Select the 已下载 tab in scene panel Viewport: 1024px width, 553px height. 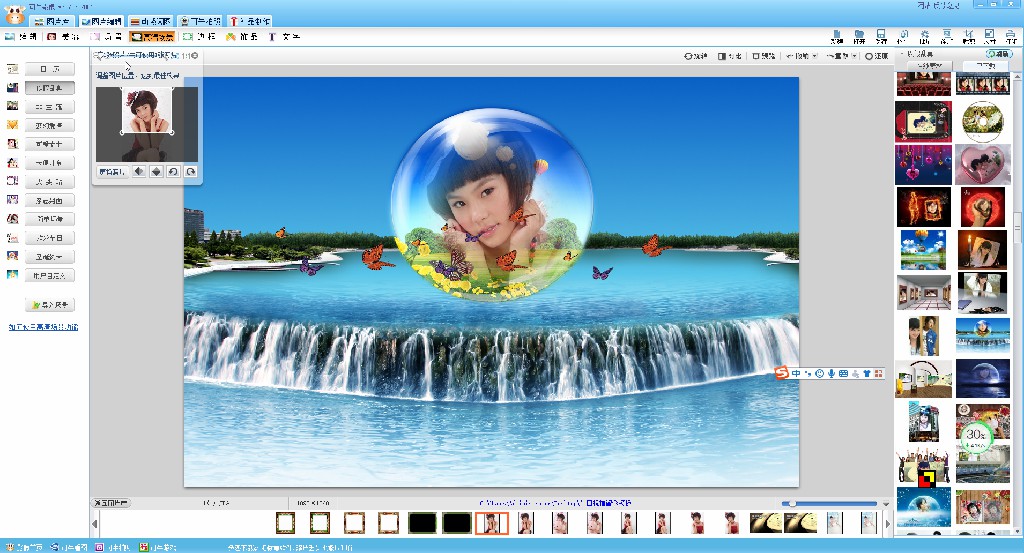point(985,66)
